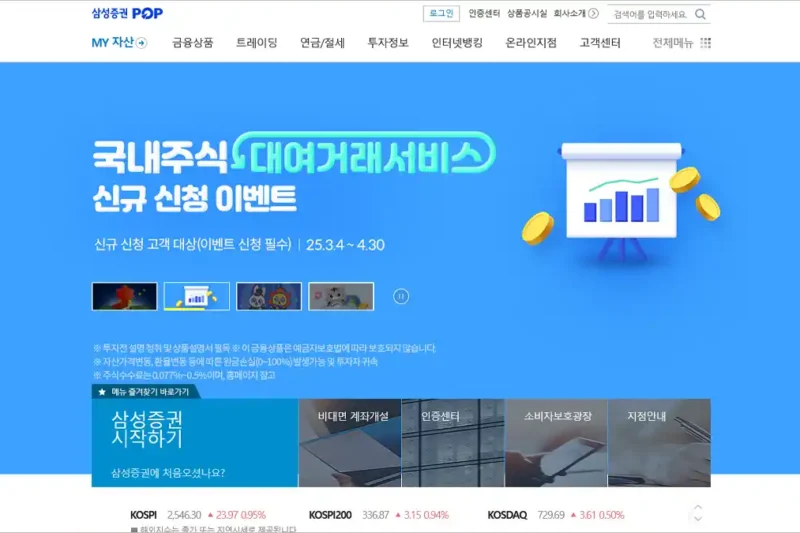Click the presentation chart illustration in banner
This screenshot has width=800, height=533.
[x=621, y=201]
